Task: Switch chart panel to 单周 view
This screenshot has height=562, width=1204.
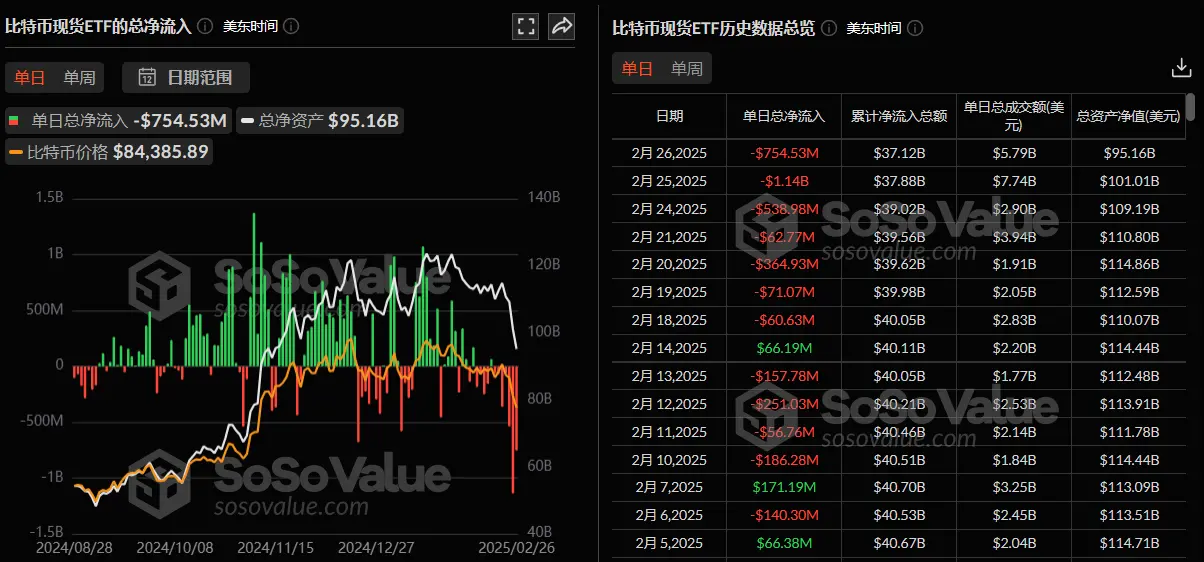Action: pos(79,77)
